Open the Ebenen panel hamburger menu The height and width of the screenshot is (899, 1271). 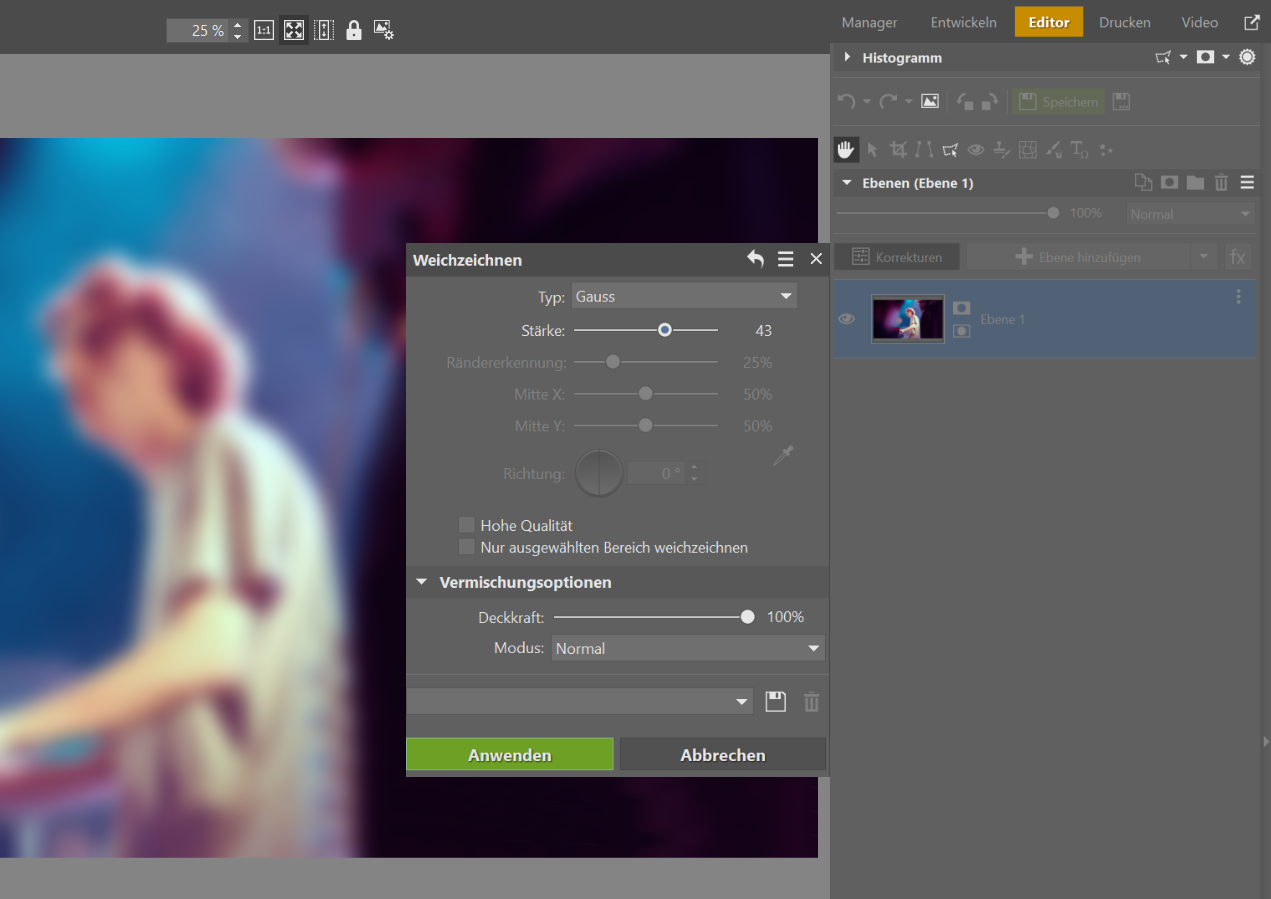pos(1246,183)
